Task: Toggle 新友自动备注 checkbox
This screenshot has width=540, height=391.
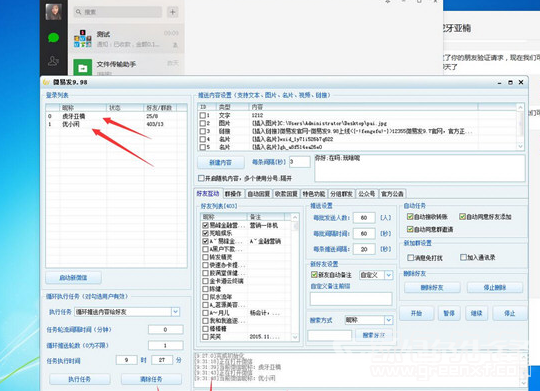Action: [x=314, y=275]
